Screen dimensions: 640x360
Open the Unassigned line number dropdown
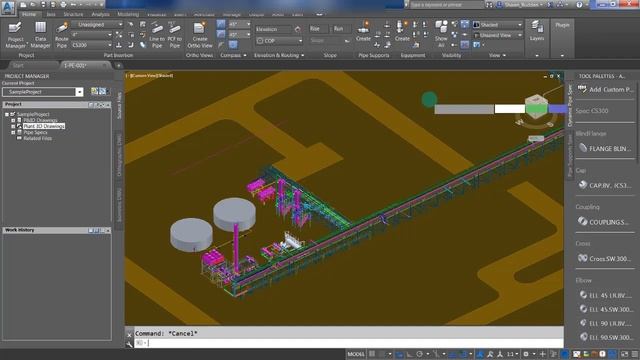(97, 24)
